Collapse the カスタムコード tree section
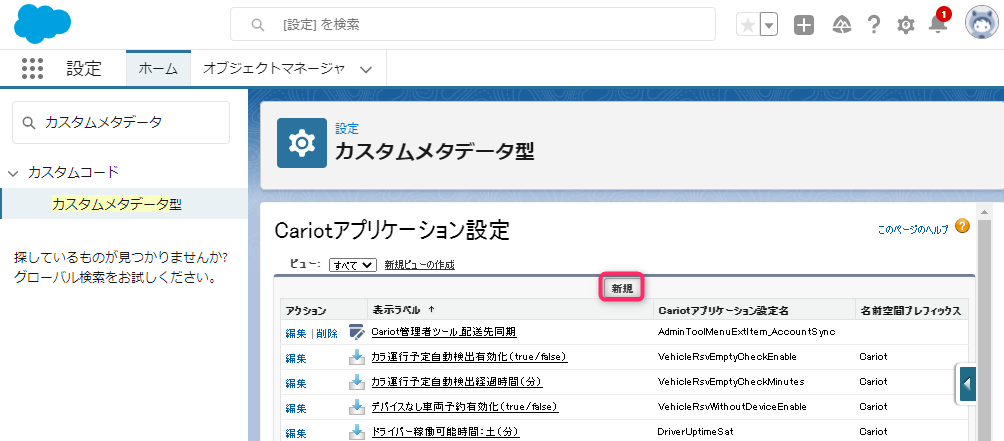Viewport: 1004px width, 441px height. (x=13, y=173)
